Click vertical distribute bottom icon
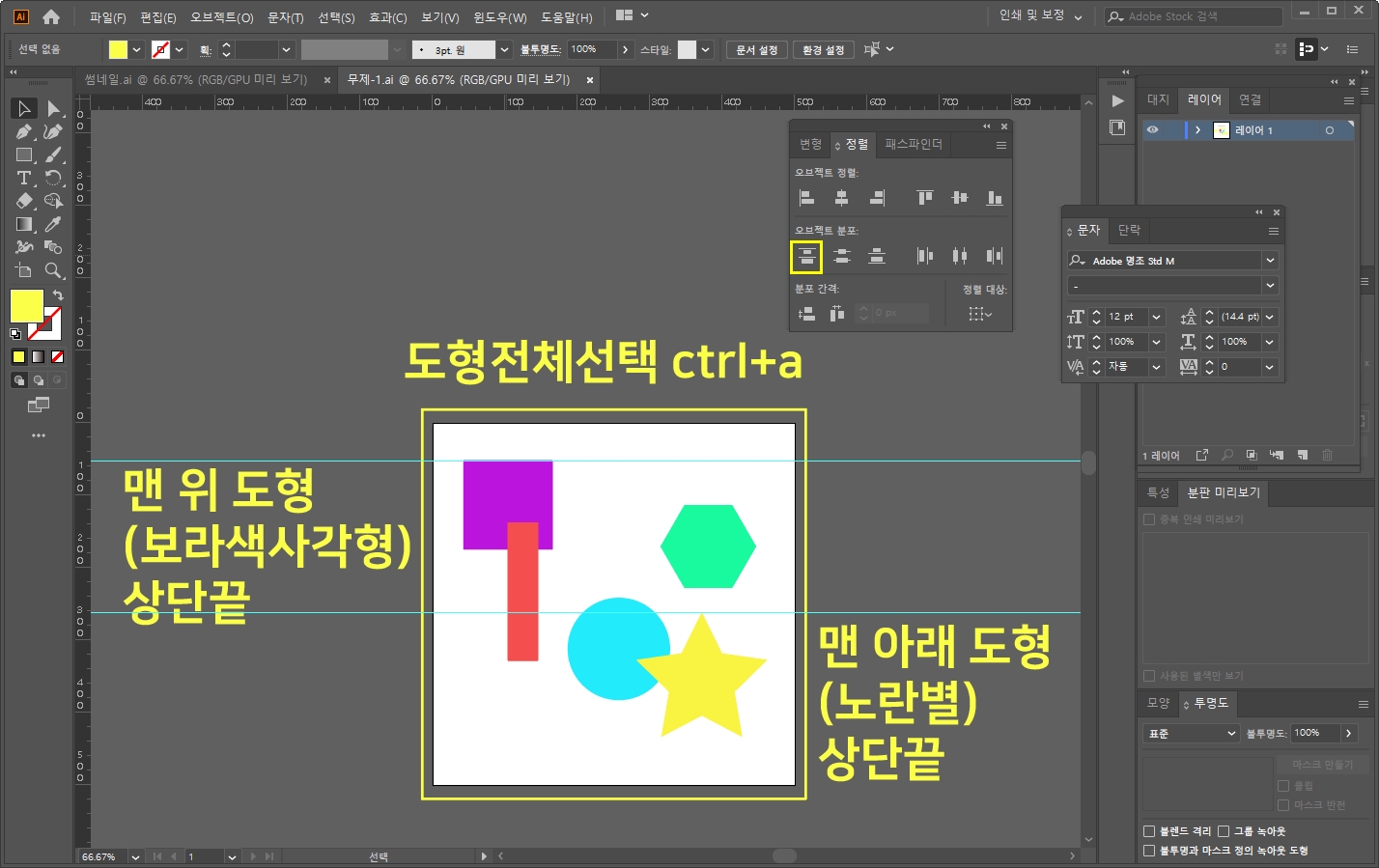 pyautogui.click(x=877, y=256)
